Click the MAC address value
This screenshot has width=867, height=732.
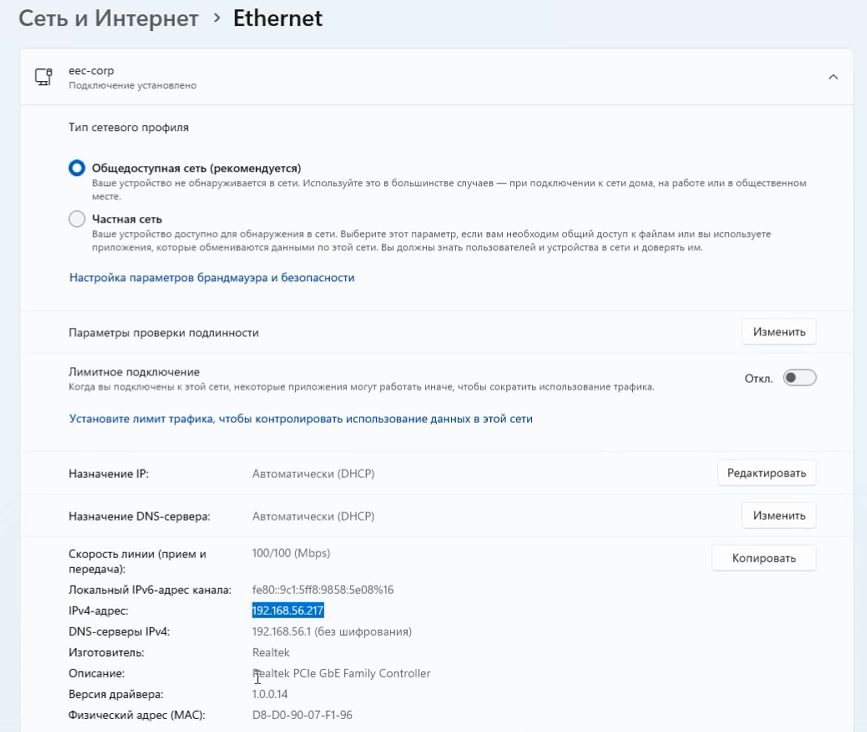(302, 715)
